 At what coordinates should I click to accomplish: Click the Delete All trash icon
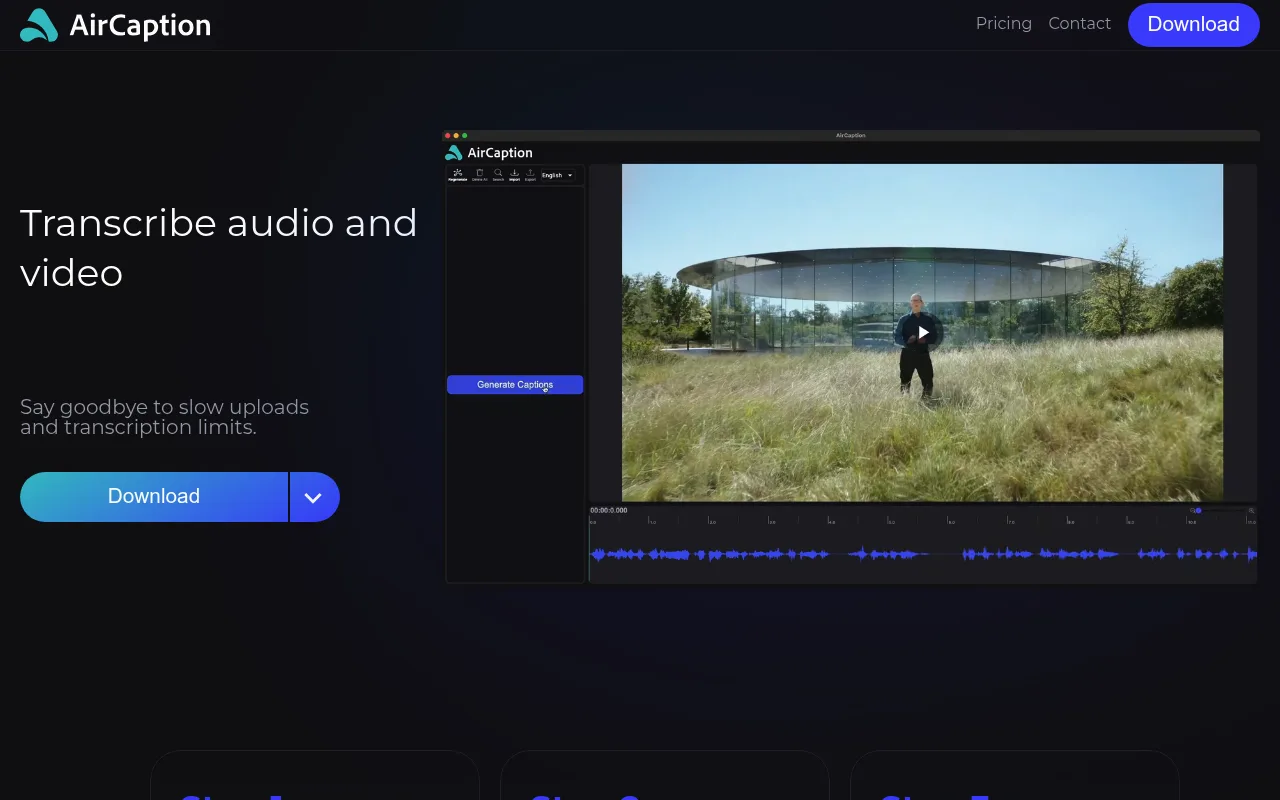click(479, 175)
